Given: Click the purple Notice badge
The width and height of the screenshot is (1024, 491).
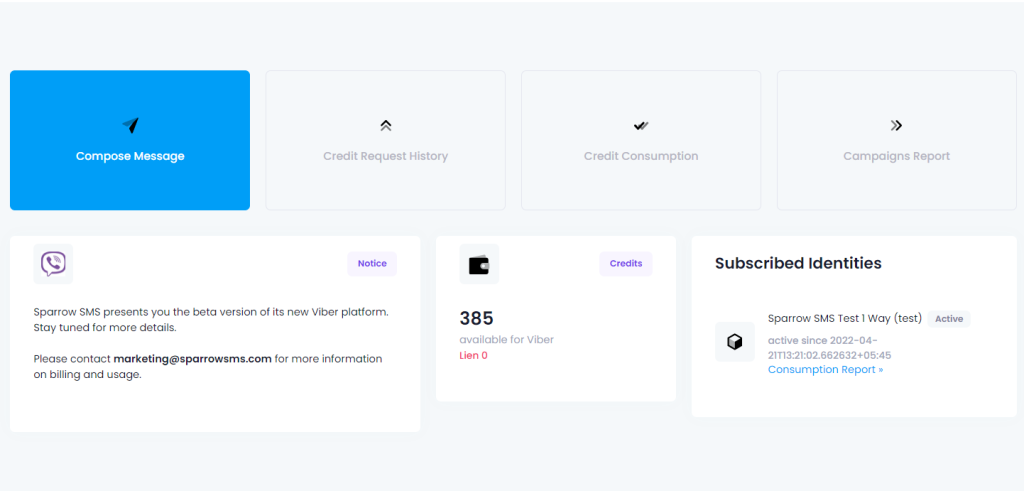Looking at the screenshot, I should (x=372, y=264).
